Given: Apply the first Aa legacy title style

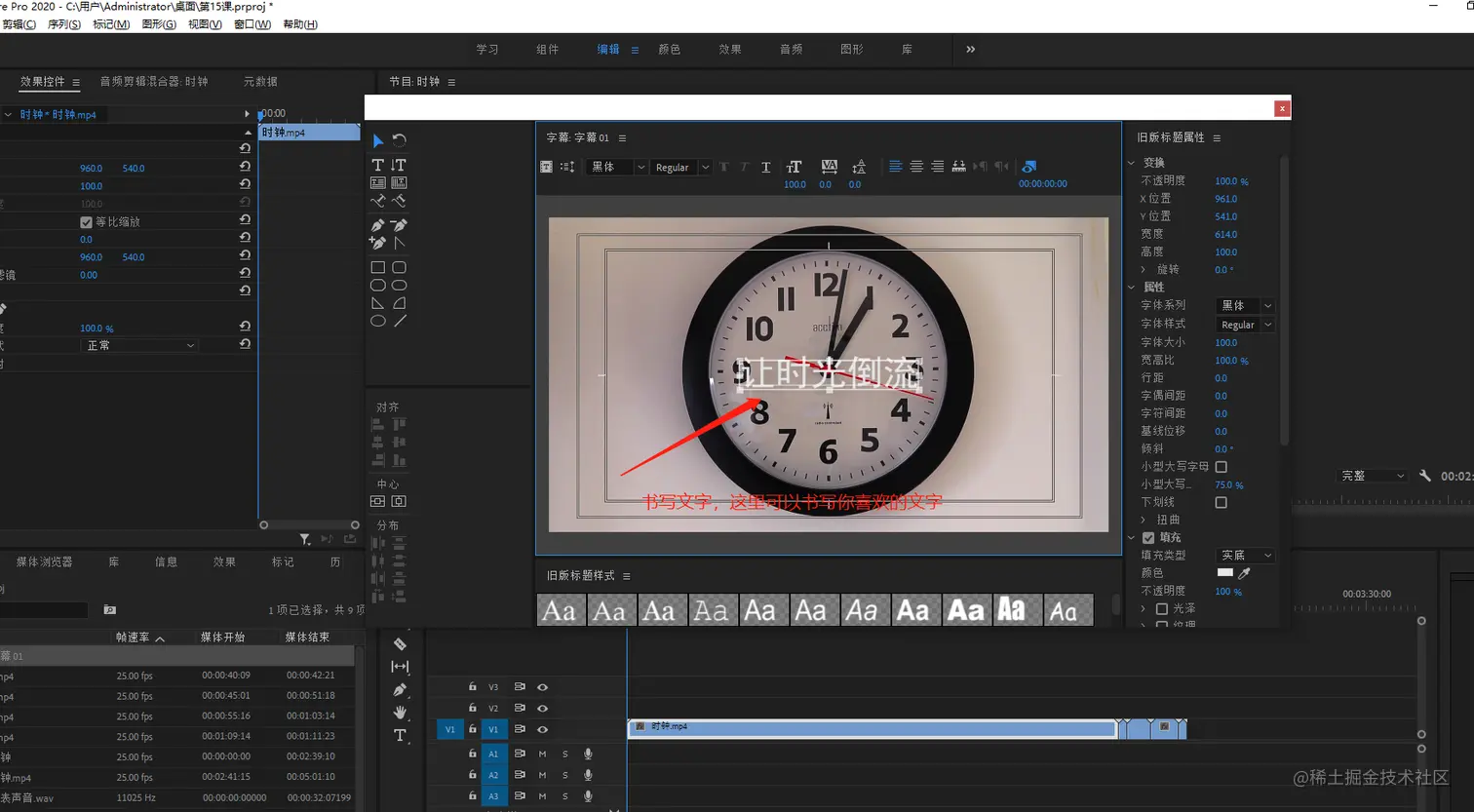Looking at the screenshot, I should (559, 610).
